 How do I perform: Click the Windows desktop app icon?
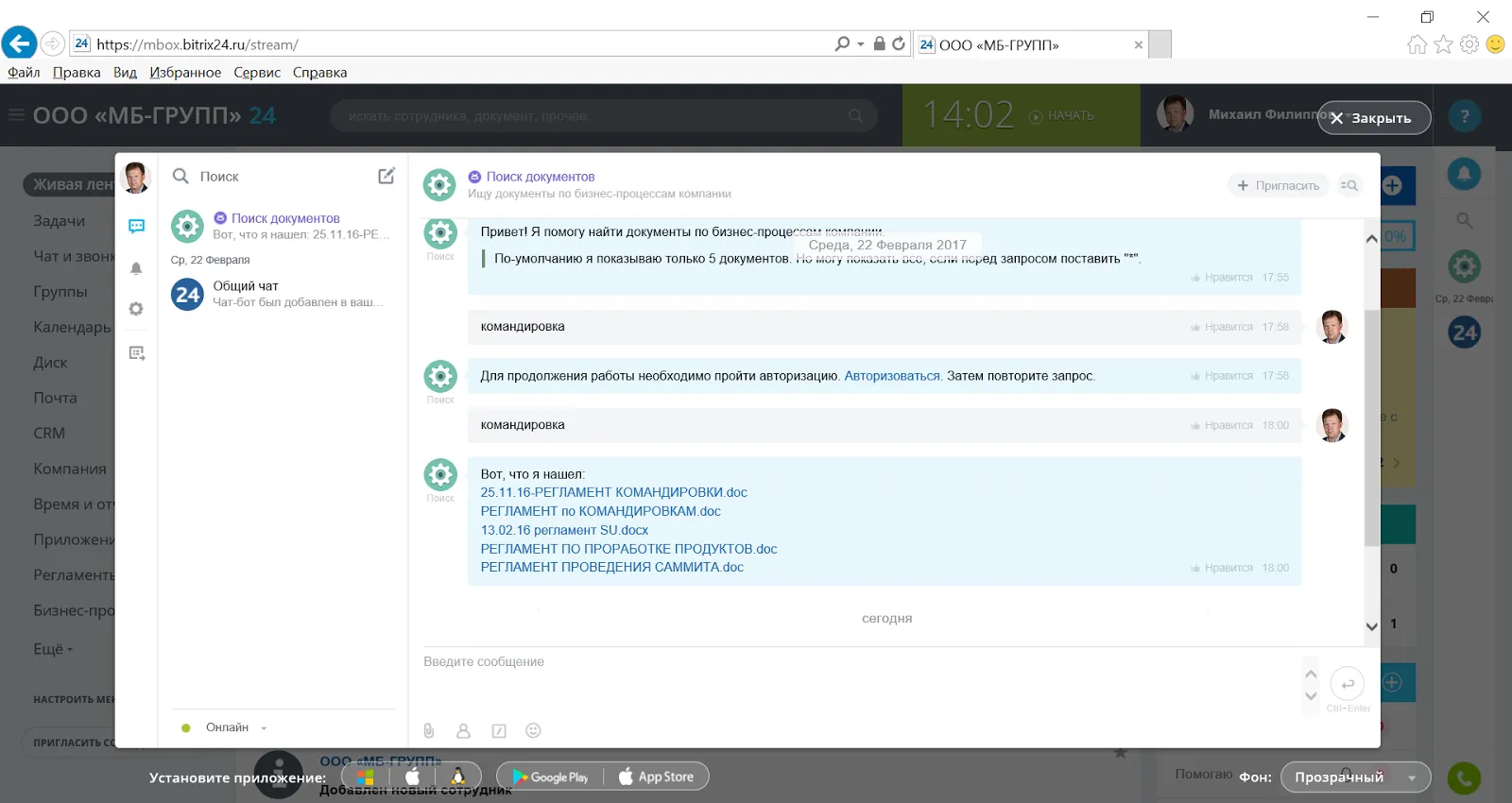[365, 777]
